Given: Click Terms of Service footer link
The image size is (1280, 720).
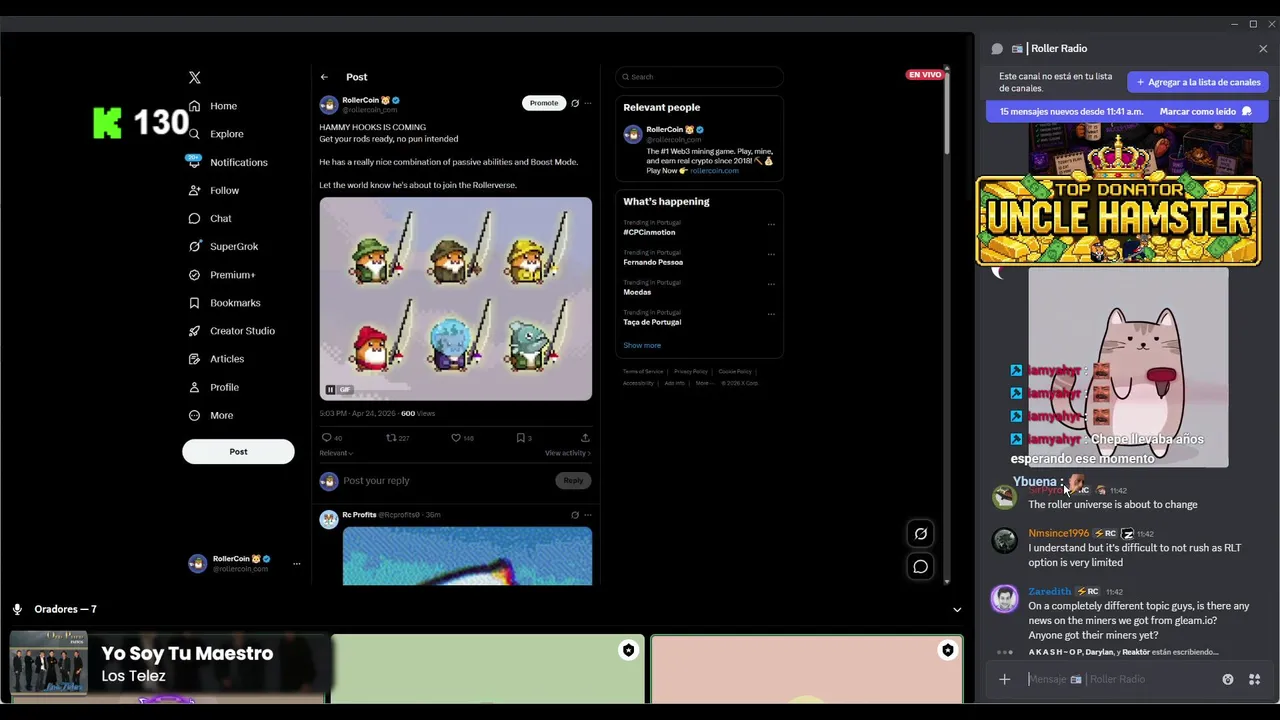Looking at the screenshot, I should (643, 371).
